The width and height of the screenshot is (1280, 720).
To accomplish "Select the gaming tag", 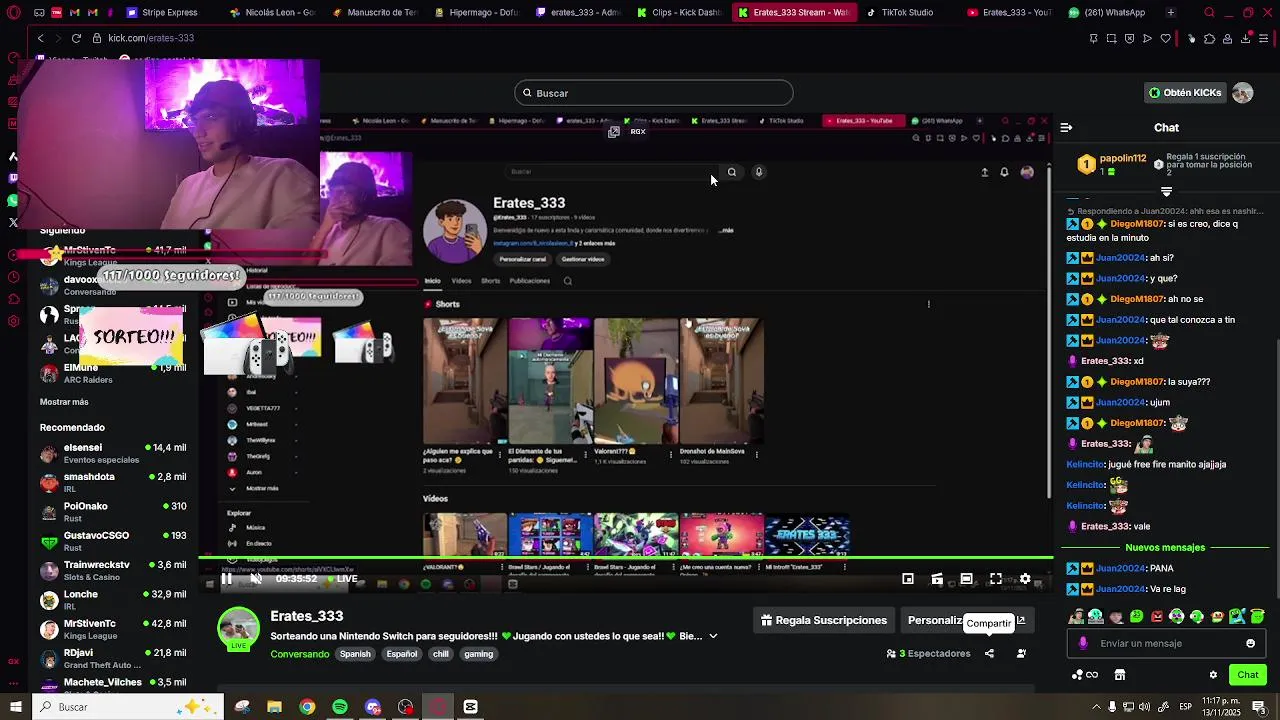I will click(x=479, y=654).
